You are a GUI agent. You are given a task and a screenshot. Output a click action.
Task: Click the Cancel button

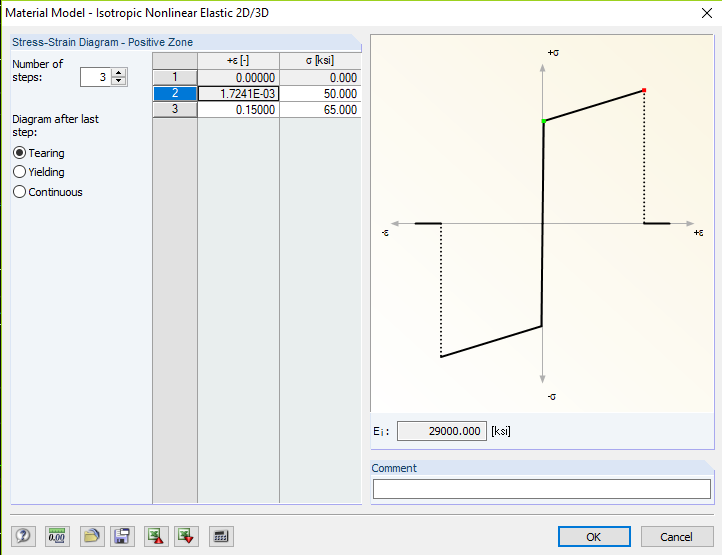(x=676, y=537)
